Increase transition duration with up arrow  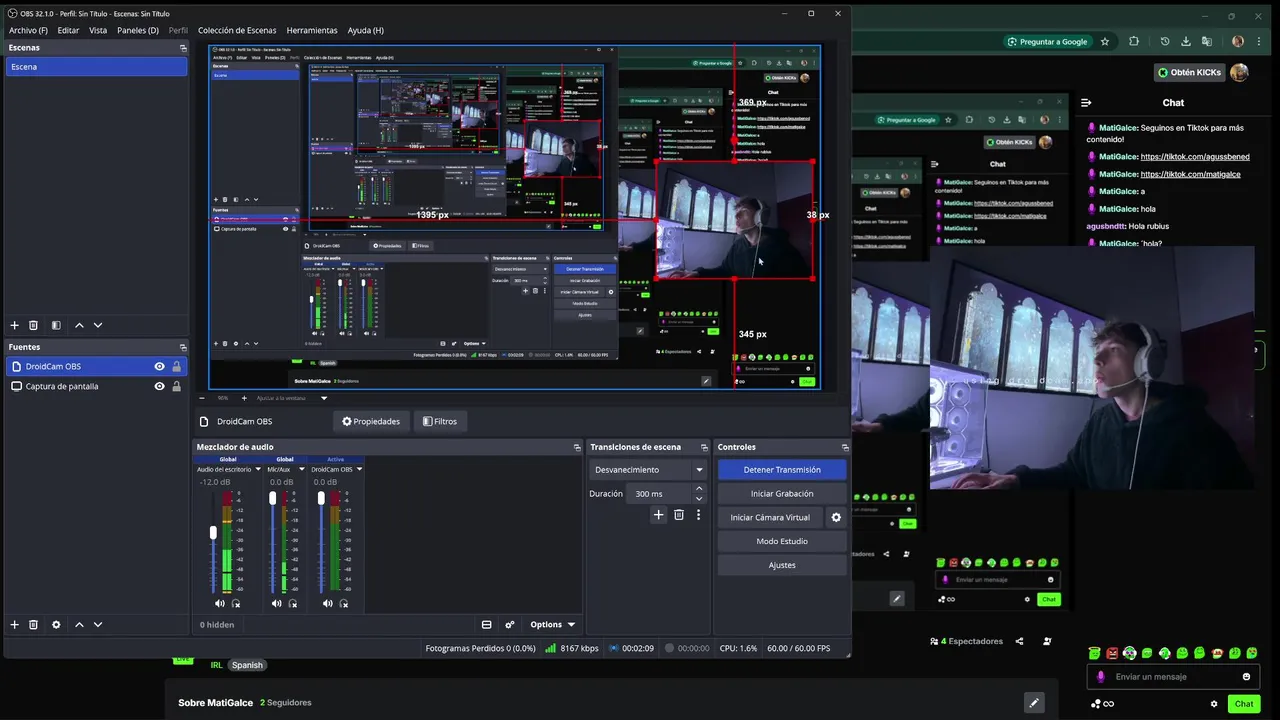698,488
